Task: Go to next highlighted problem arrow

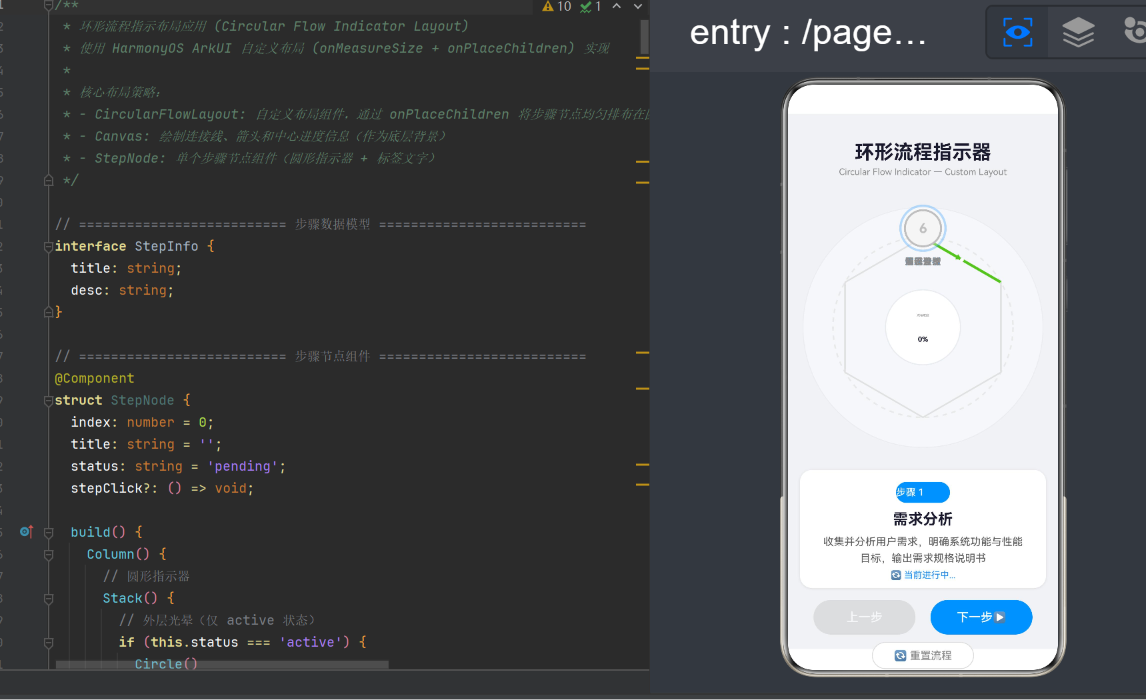Action: coord(638,6)
